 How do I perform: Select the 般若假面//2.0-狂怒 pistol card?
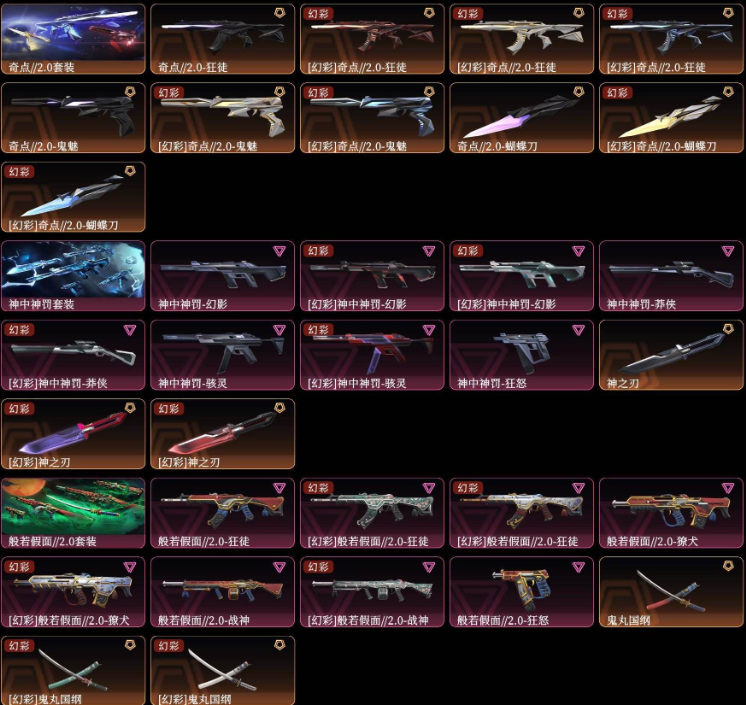click(521, 592)
